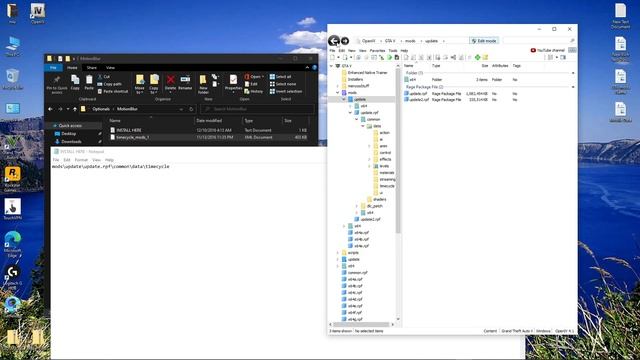Select the shaders folder in tree
The height and width of the screenshot is (360, 640).
(376, 199)
